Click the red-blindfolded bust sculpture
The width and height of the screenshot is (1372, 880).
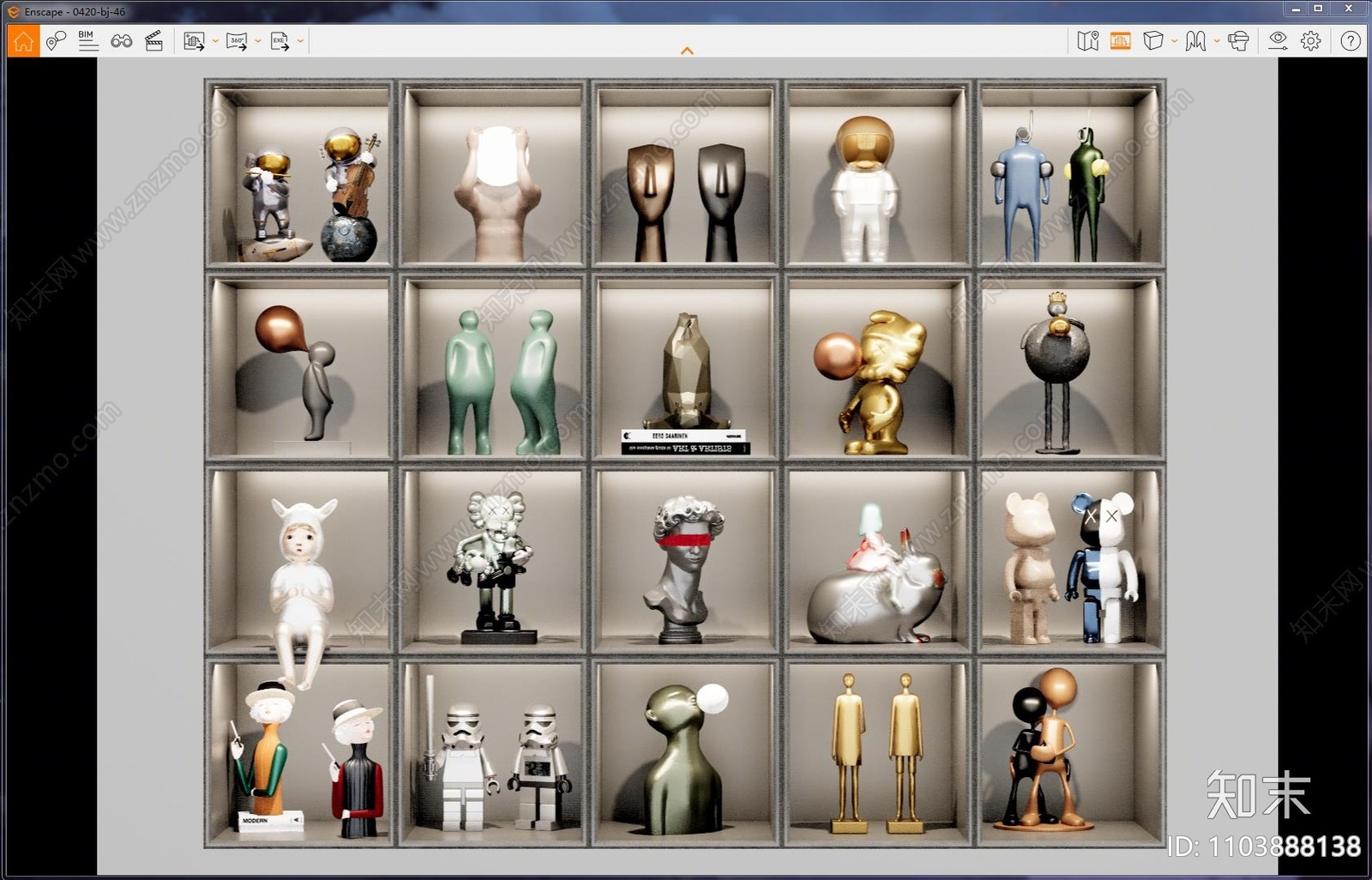[x=686, y=570]
